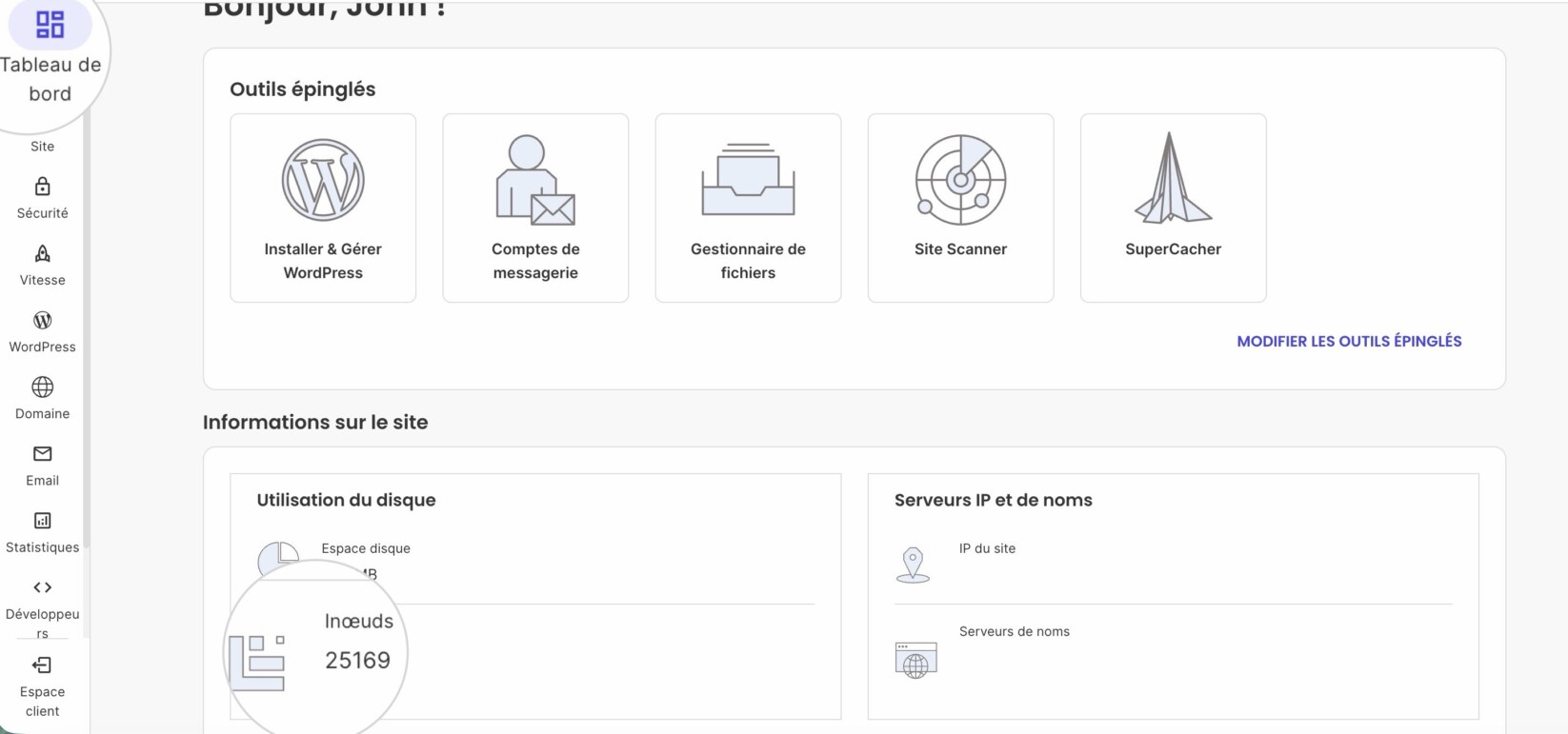Image resolution: width=1568 pixels, height=734 pixels.
Task: Click the sidebar vertical scrollbar
Action: click(86, 324)
